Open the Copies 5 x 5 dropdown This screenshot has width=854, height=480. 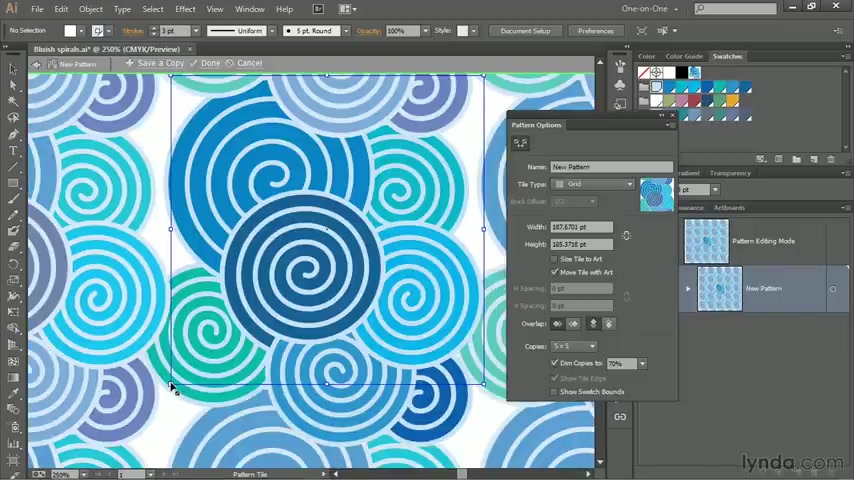coord(574,346)
